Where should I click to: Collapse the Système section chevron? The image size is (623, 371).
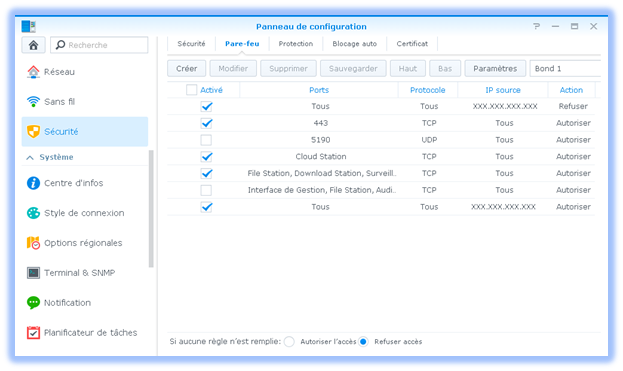click(x=30, y=157)
